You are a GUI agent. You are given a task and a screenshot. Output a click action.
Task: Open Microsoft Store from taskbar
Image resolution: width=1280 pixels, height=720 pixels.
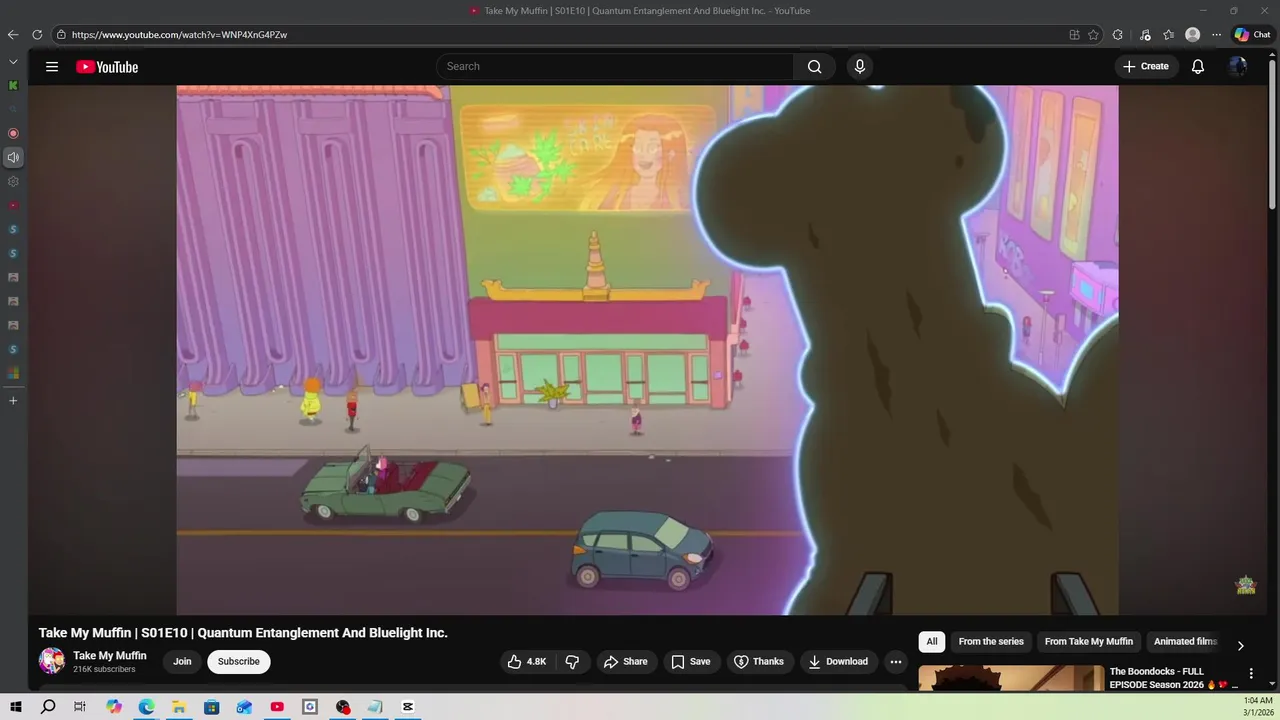(x=212, y=707)
